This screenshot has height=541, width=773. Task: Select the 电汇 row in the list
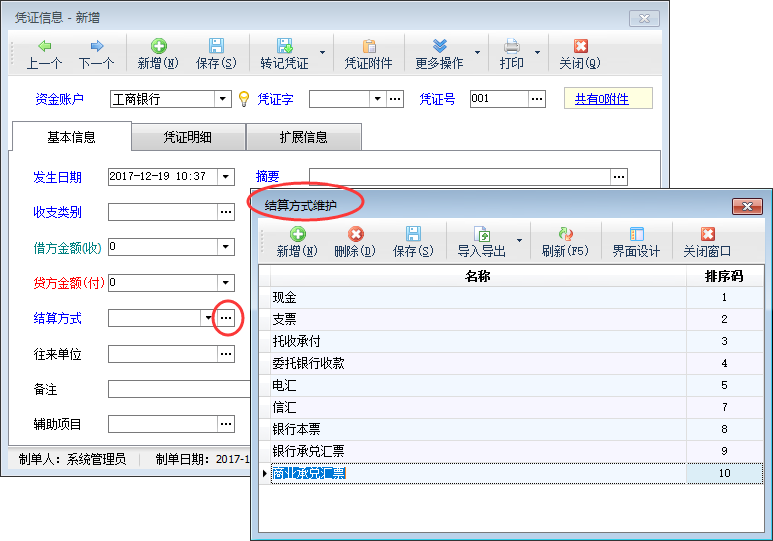tap(284, 386)
